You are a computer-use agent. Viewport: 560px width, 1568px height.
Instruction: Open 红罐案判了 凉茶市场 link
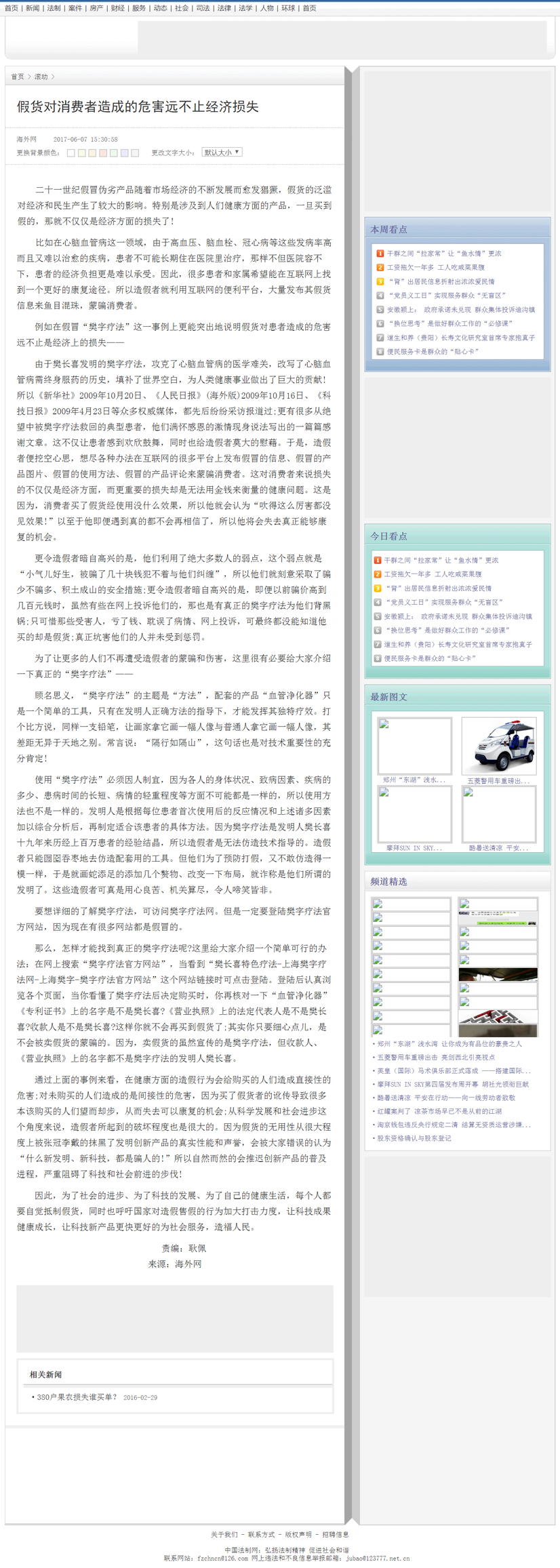tap(439, 1112)
